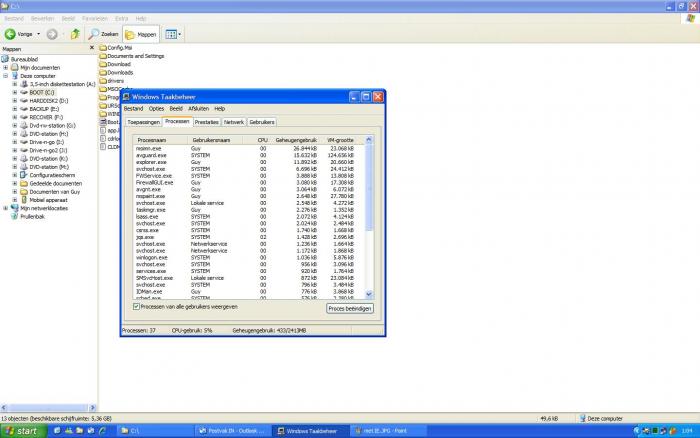Expand Configuratiescherm tree node
The height and width of the screenshot is (438, 700).
[x=15, y=175]
